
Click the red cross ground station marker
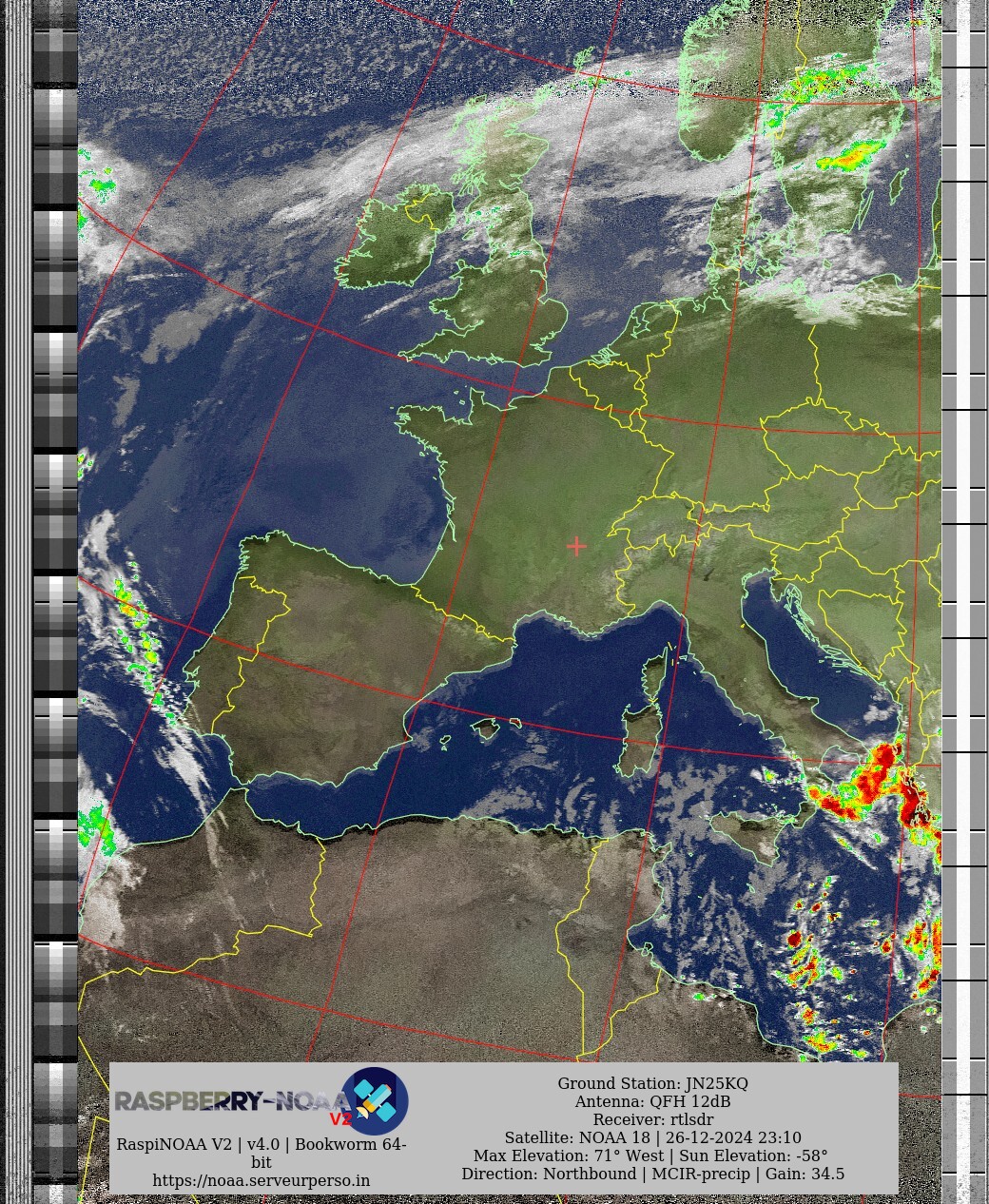576,546
